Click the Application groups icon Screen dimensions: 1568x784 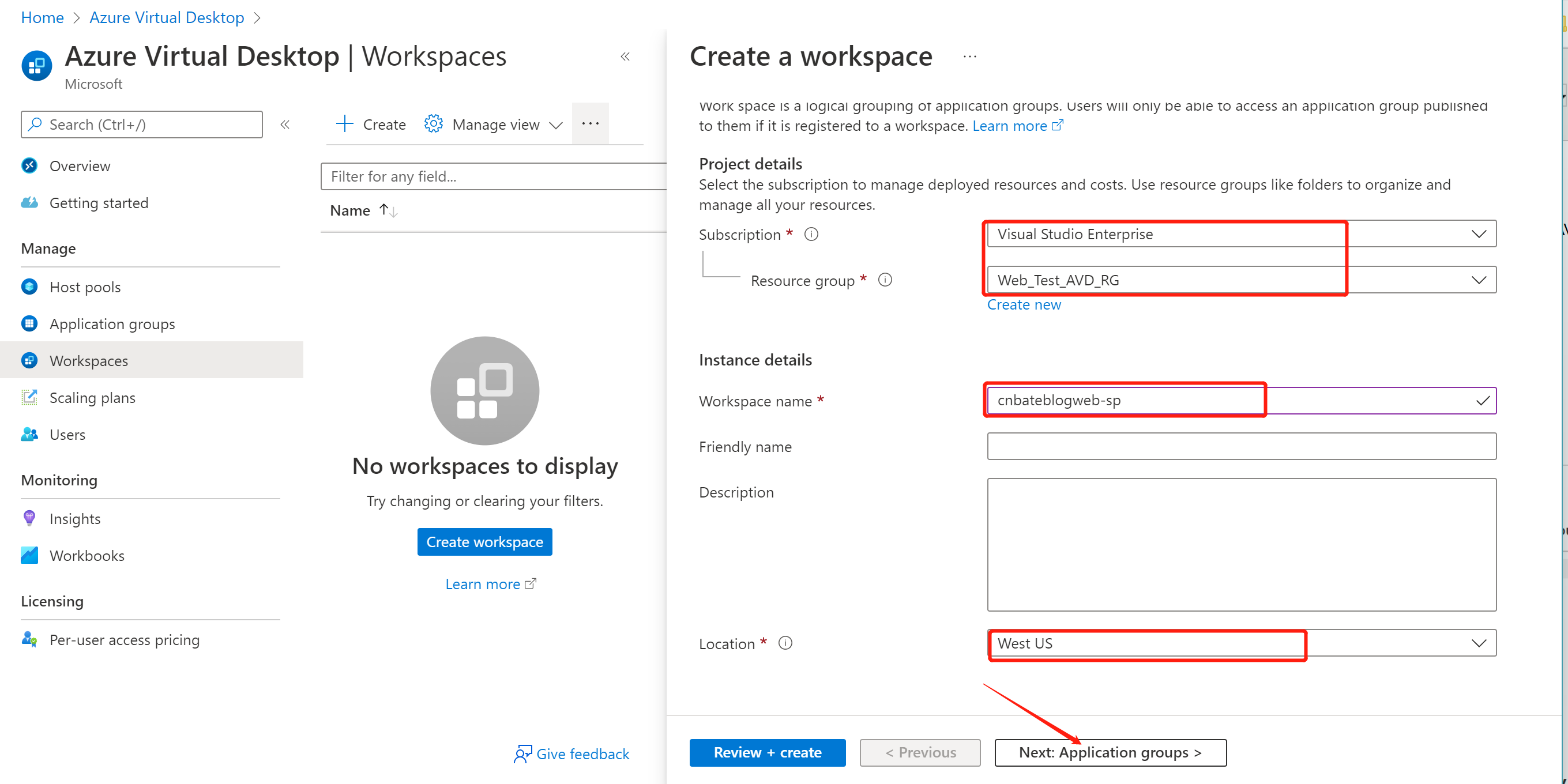pos(29,324)
